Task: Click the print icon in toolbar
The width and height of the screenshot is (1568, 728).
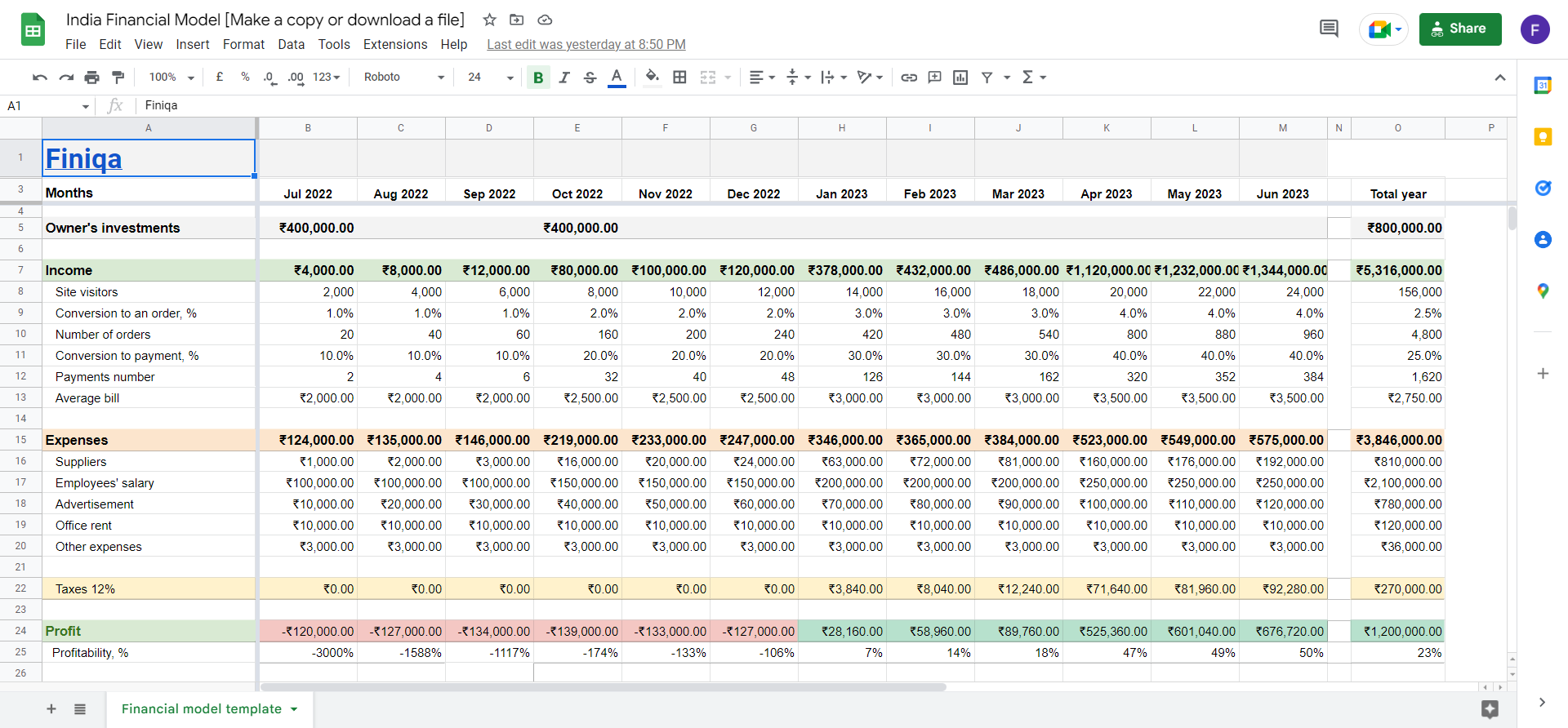Action: coord(92,78)
